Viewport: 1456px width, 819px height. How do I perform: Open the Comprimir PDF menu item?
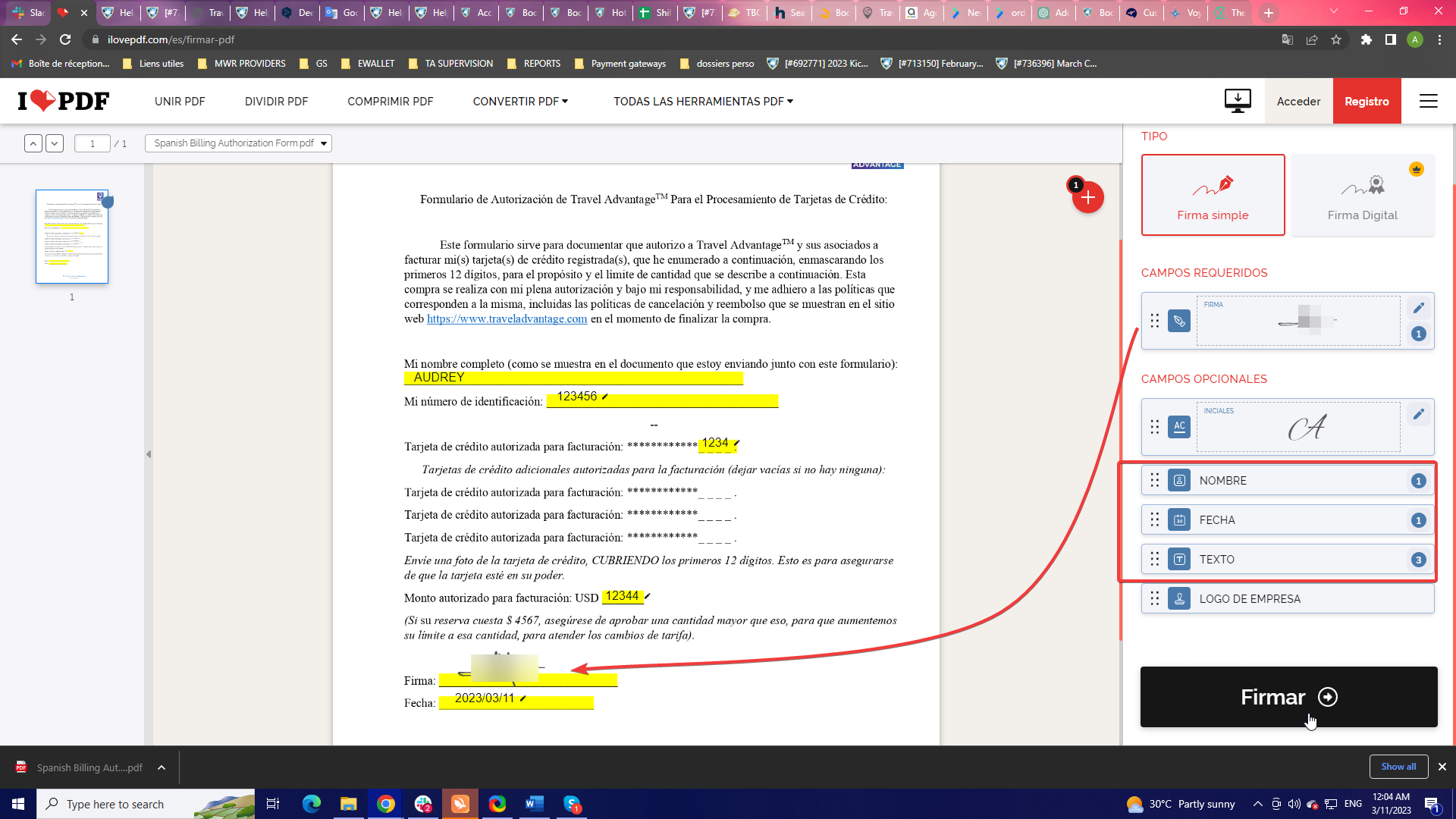click(391, 101)
